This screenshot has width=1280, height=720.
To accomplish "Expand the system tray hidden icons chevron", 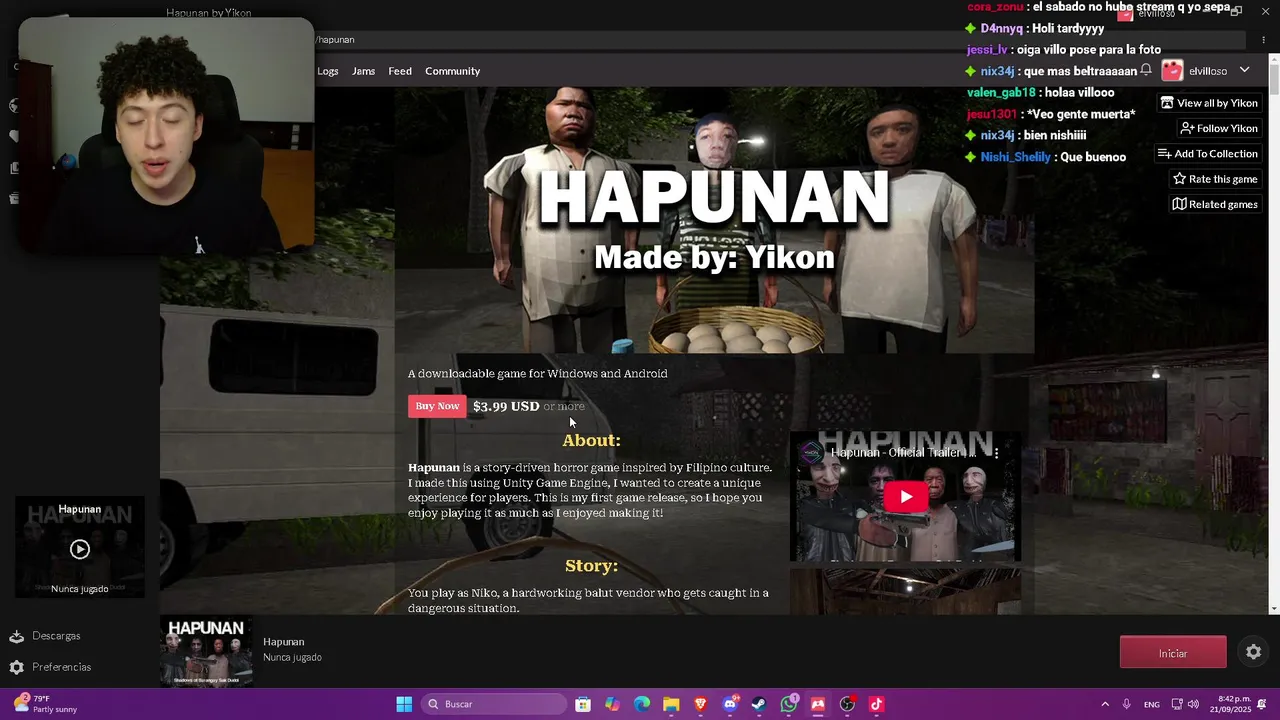I will click(x=1105, y=704).
